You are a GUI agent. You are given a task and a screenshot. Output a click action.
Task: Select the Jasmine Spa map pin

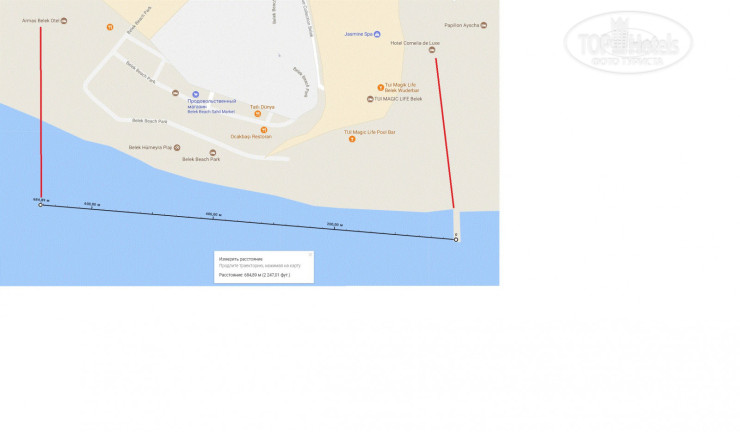377,34
